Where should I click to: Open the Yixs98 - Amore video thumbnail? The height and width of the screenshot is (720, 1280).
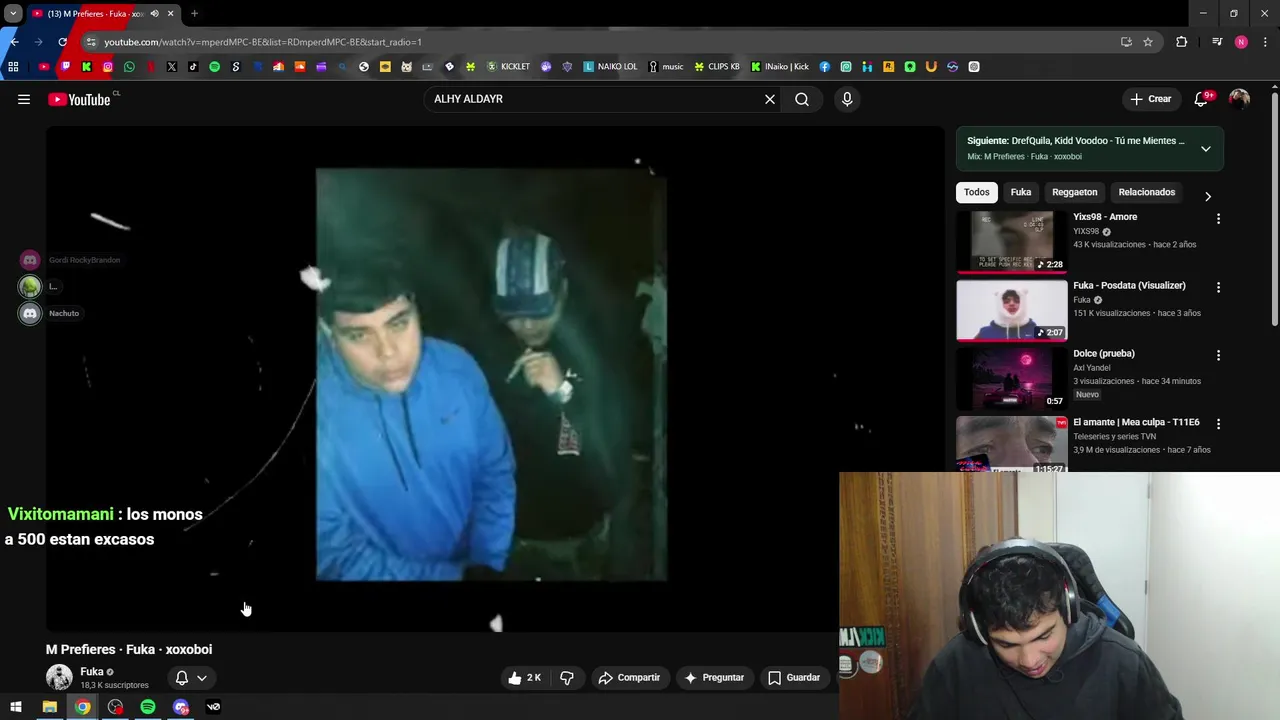[1011, 241]
